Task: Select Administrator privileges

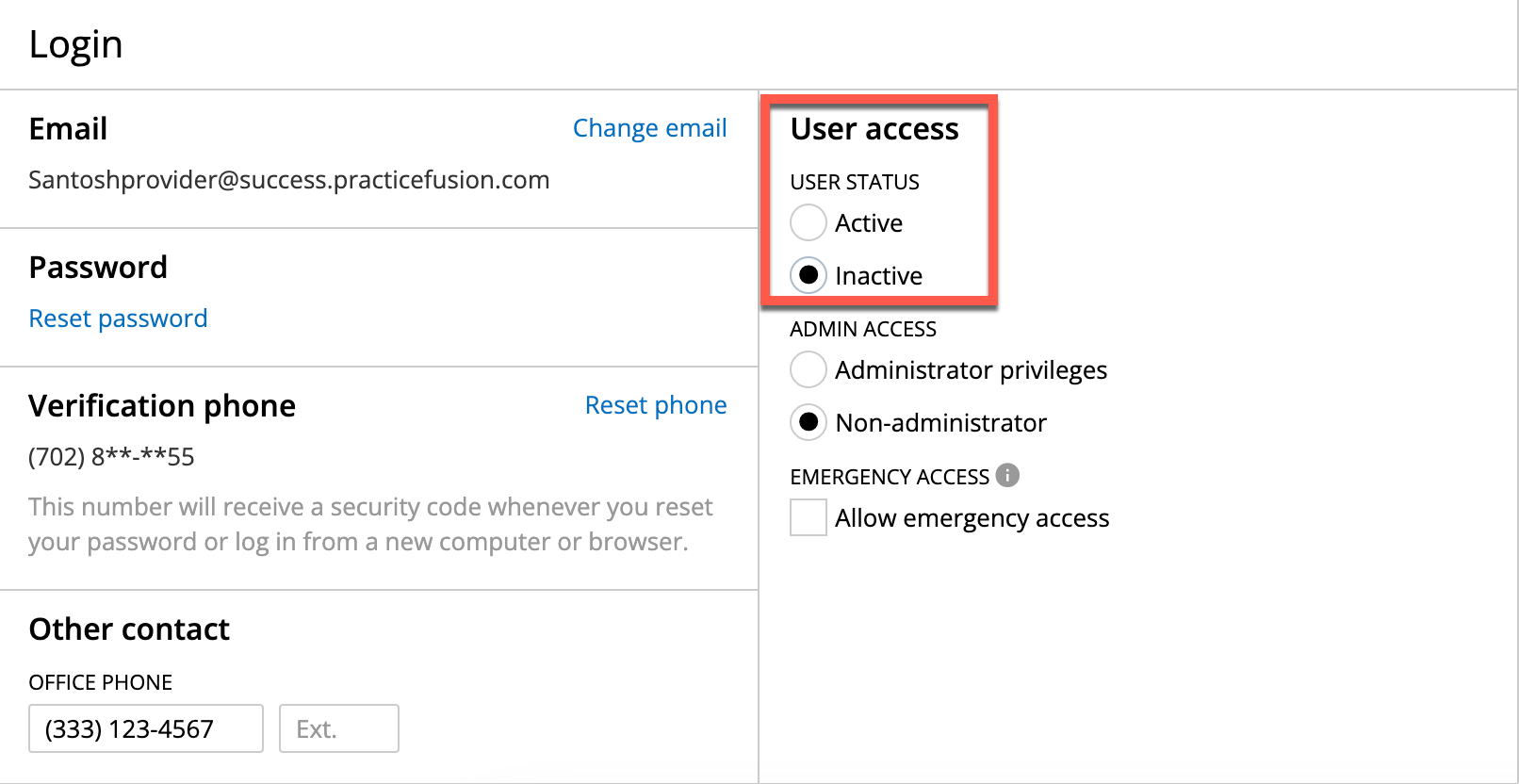Action: point(808,369)
